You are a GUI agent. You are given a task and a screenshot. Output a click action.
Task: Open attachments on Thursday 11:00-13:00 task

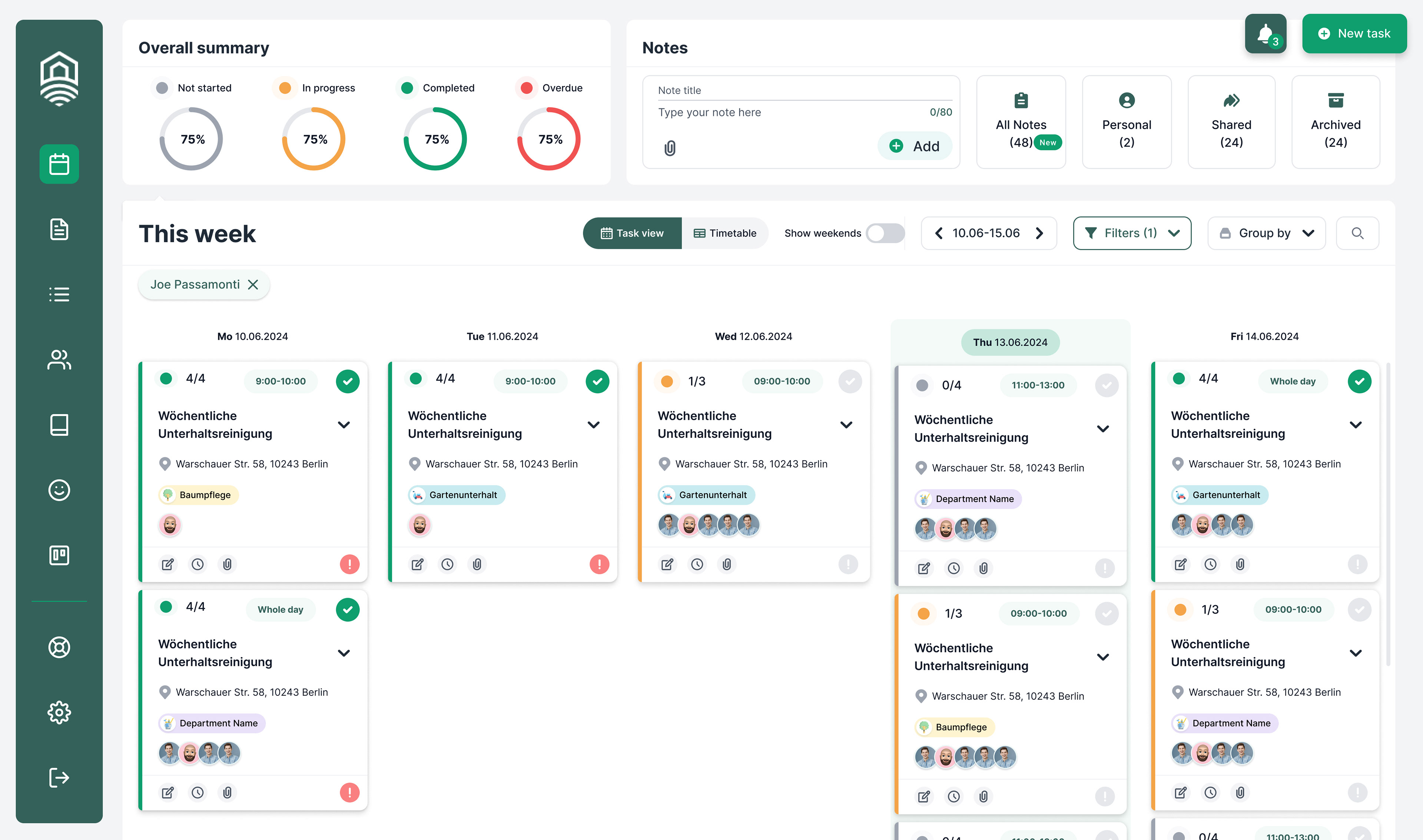(x=984, y=568)
